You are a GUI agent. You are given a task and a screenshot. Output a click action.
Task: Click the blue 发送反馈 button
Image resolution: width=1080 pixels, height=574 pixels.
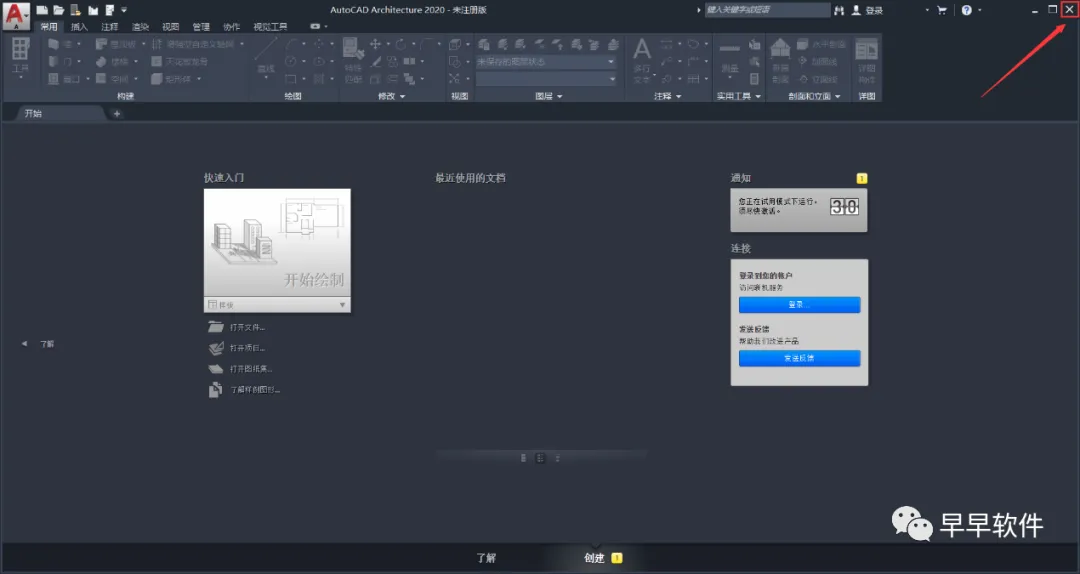pyautogui.click(x=799, y=358)
